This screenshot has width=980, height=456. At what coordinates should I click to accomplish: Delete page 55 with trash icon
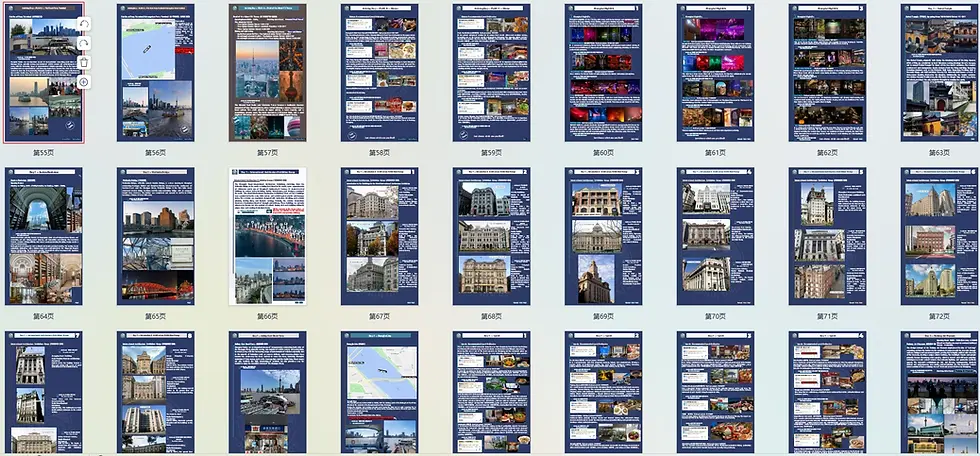(x=84, y=63)
